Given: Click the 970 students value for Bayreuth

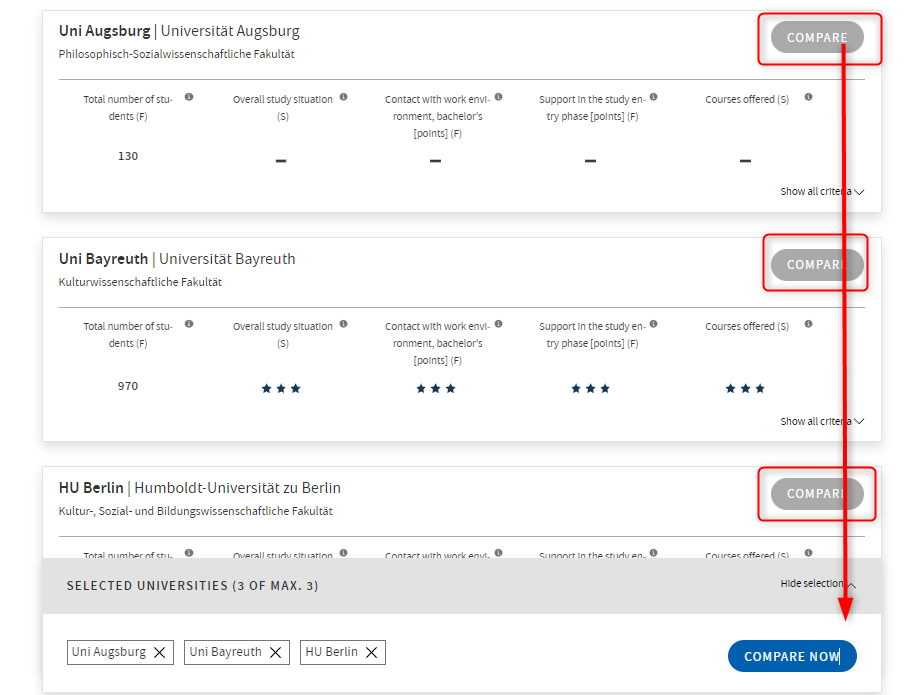Looking at the screenshot, I should [128, 386].
